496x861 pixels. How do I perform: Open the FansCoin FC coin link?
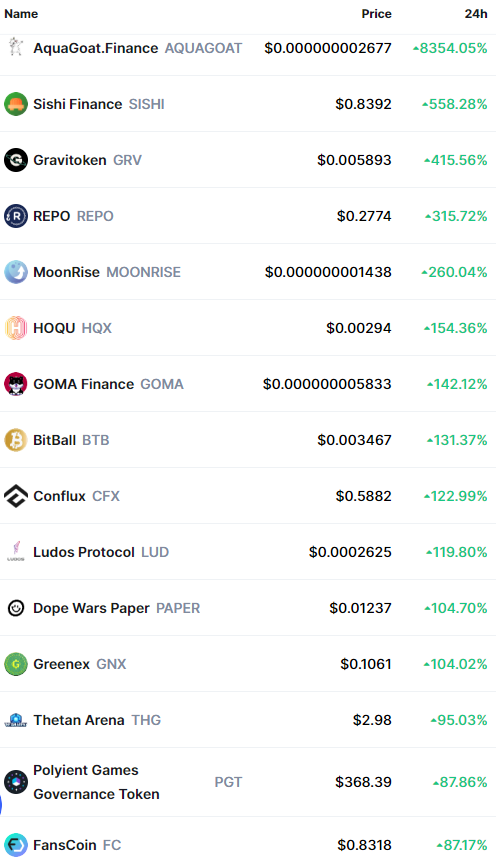coord(77,845)
